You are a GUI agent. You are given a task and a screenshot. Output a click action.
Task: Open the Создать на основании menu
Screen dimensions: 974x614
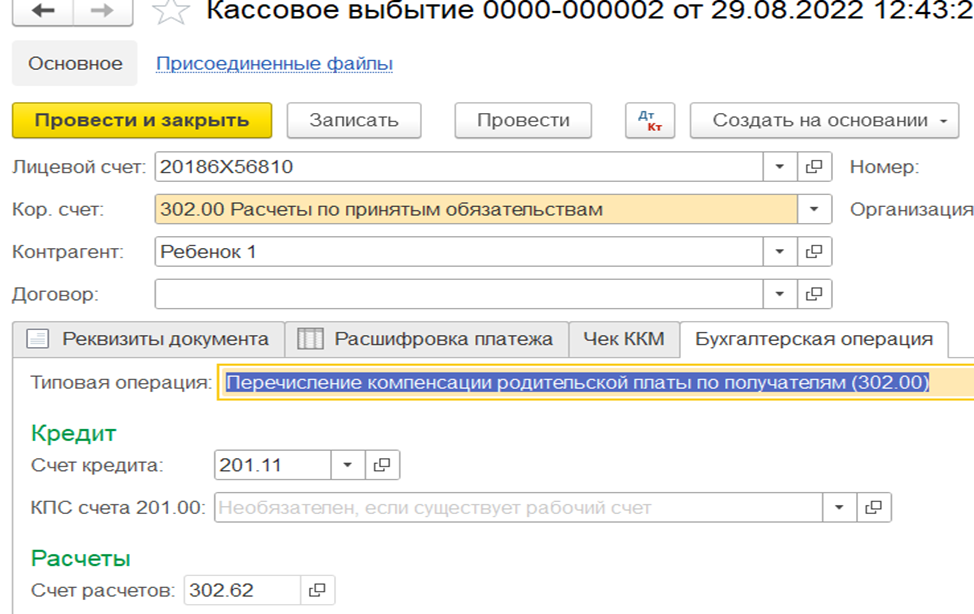[x=824, y=121]
